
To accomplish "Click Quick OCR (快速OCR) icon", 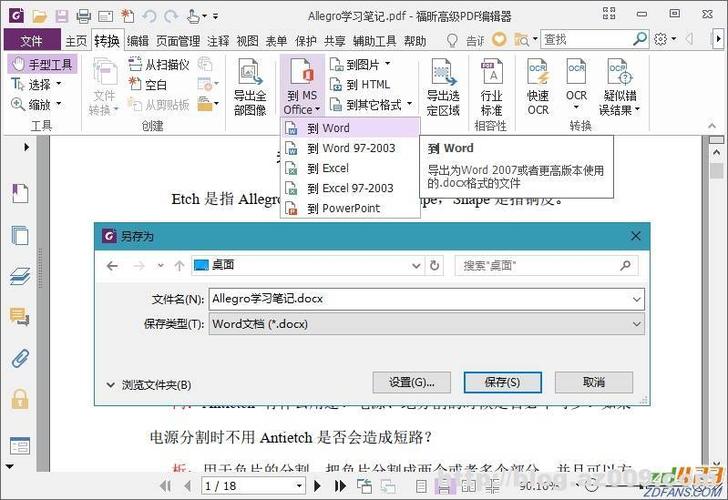I will pos(538,87).
